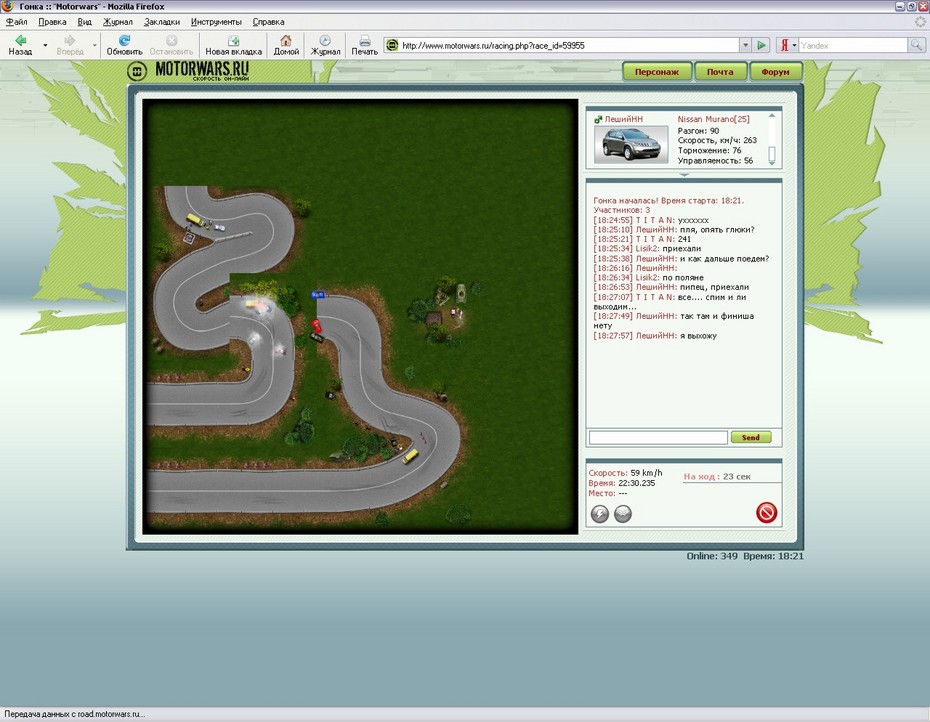The image size is (930, 722).
Task: Open the Файл menu
Action: click(x=17, y=22)
